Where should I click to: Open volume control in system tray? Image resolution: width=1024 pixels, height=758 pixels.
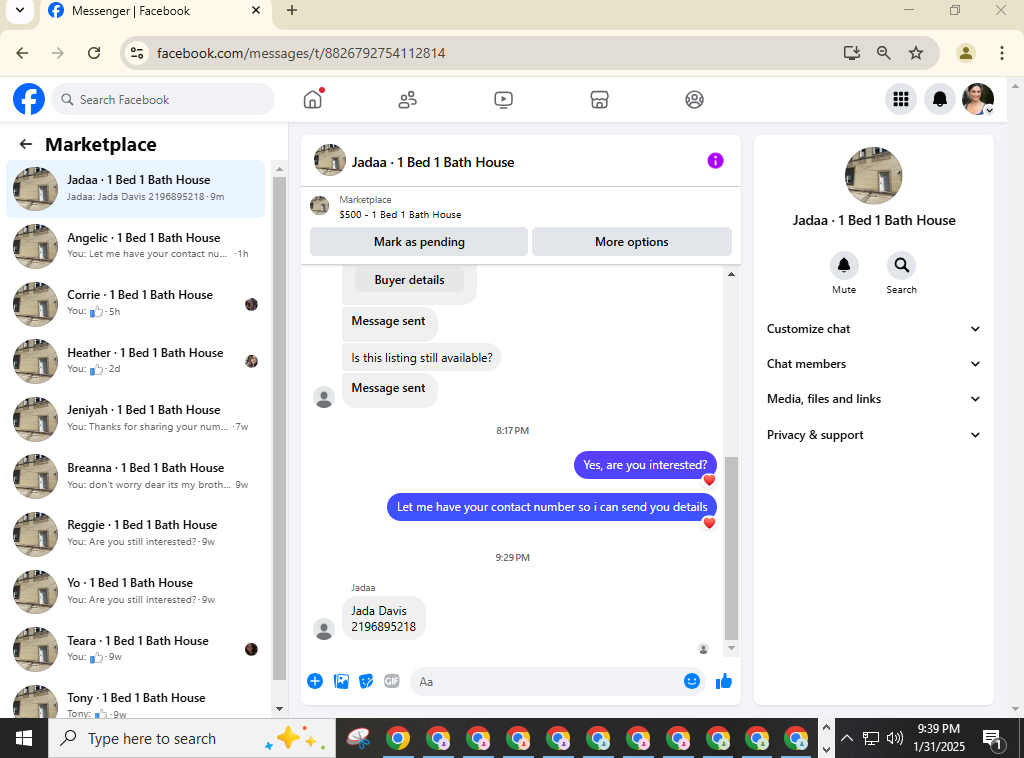point(895,738)
